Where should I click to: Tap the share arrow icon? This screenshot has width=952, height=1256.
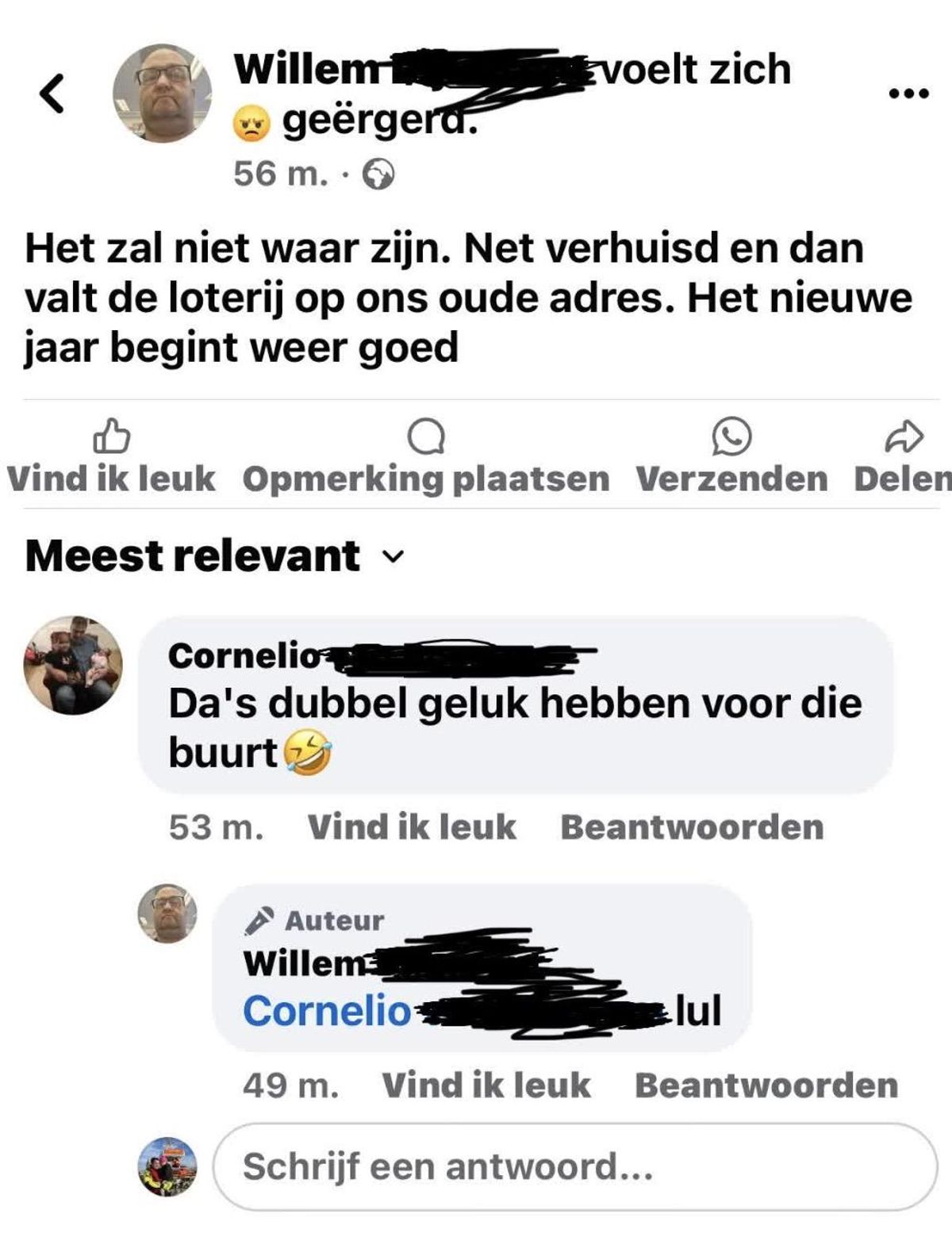(x=904, y=436)
